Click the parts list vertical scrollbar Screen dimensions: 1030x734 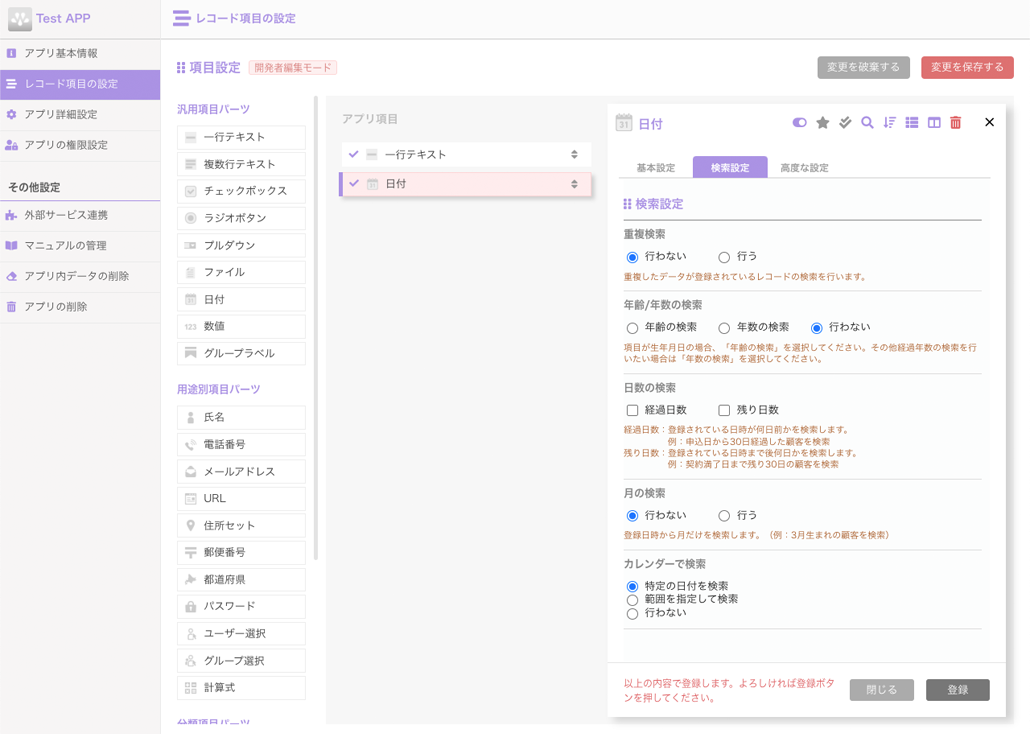click(316, 329)
